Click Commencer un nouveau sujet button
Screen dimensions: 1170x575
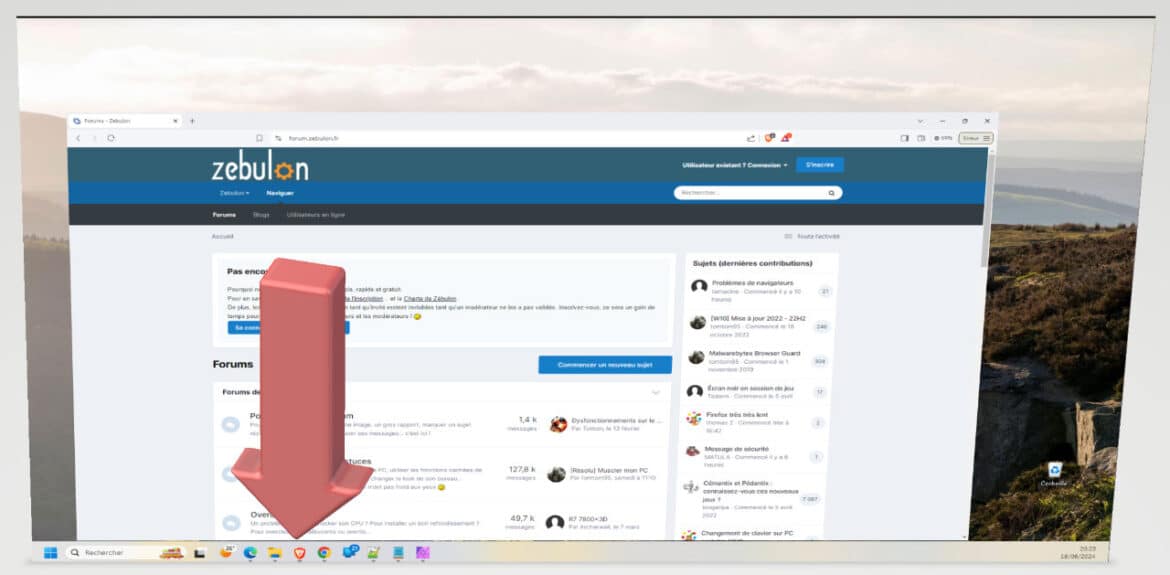click(604, 365)
